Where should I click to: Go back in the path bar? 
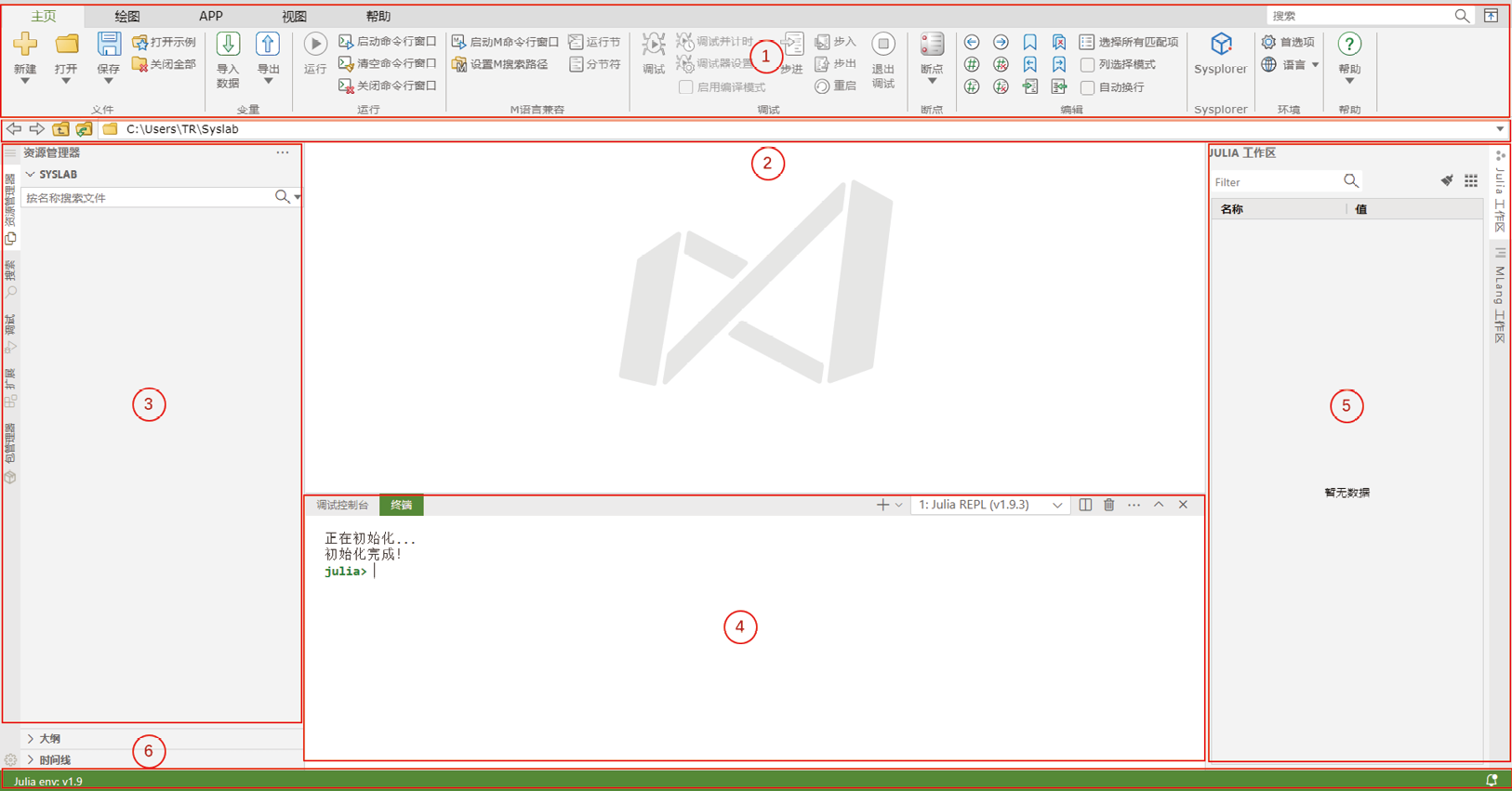tap(14, 129)
